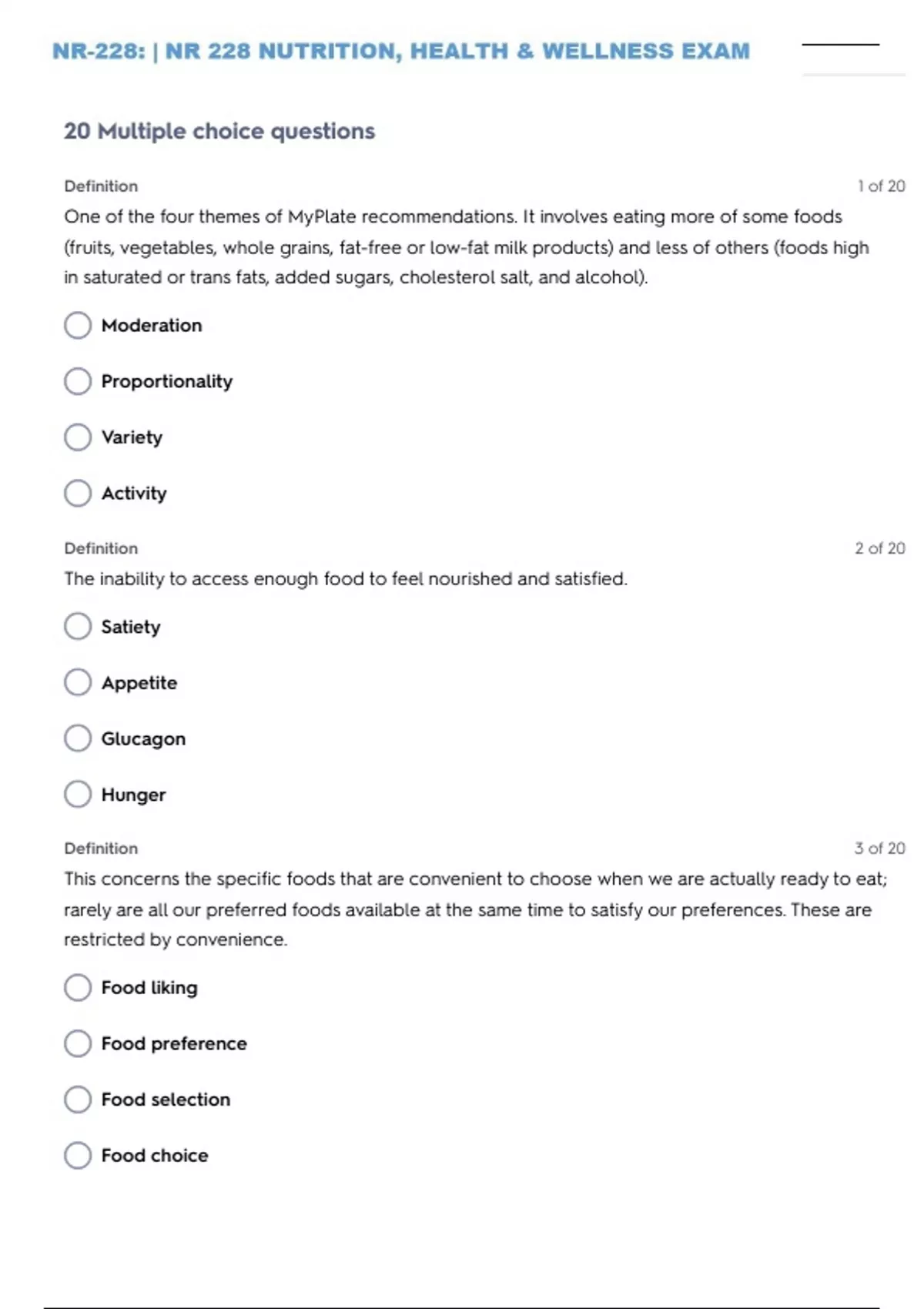This screenshot has width=924, height=1309.
Task: Click the '1 of 20' question counter
Action: pyautogui.click(x=881, y=186)
